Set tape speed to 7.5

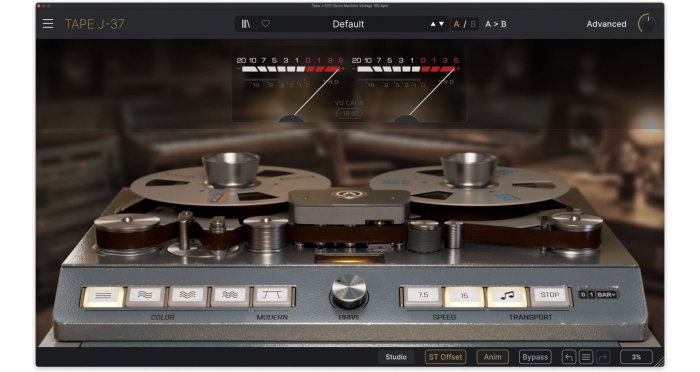(423, 296)
